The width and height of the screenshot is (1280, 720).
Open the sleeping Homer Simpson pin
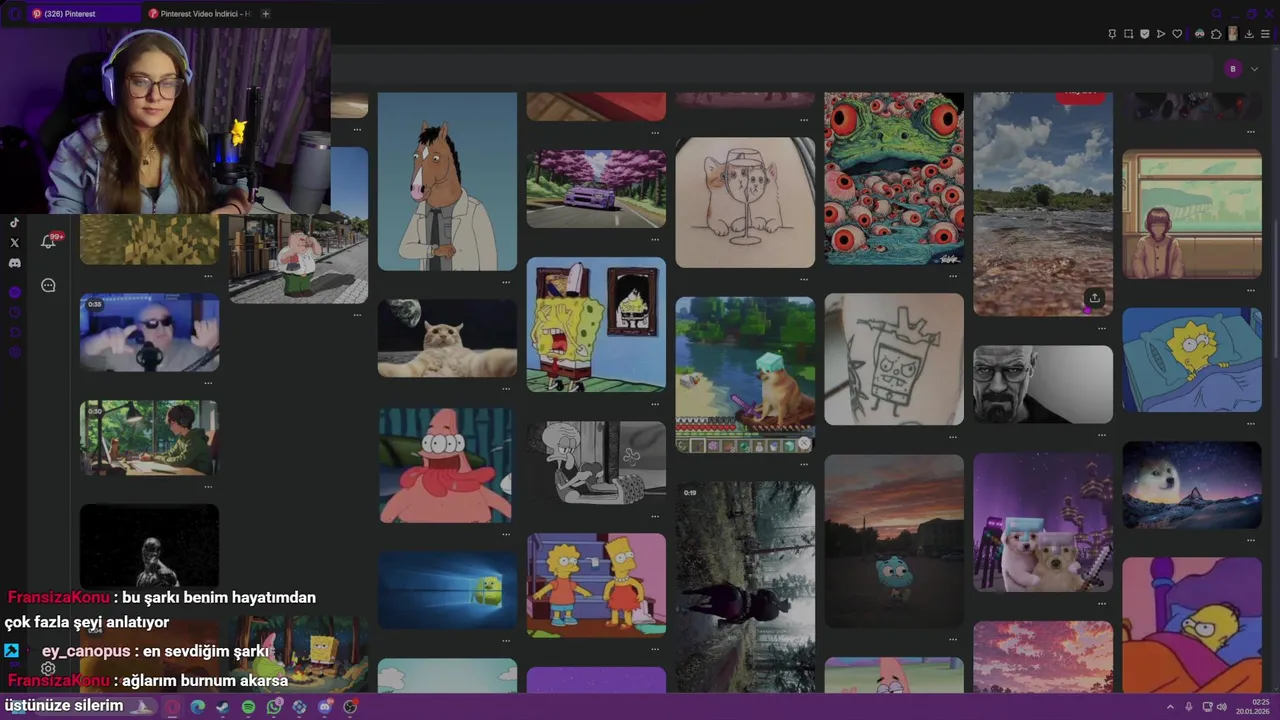(x=1192, y=625)
